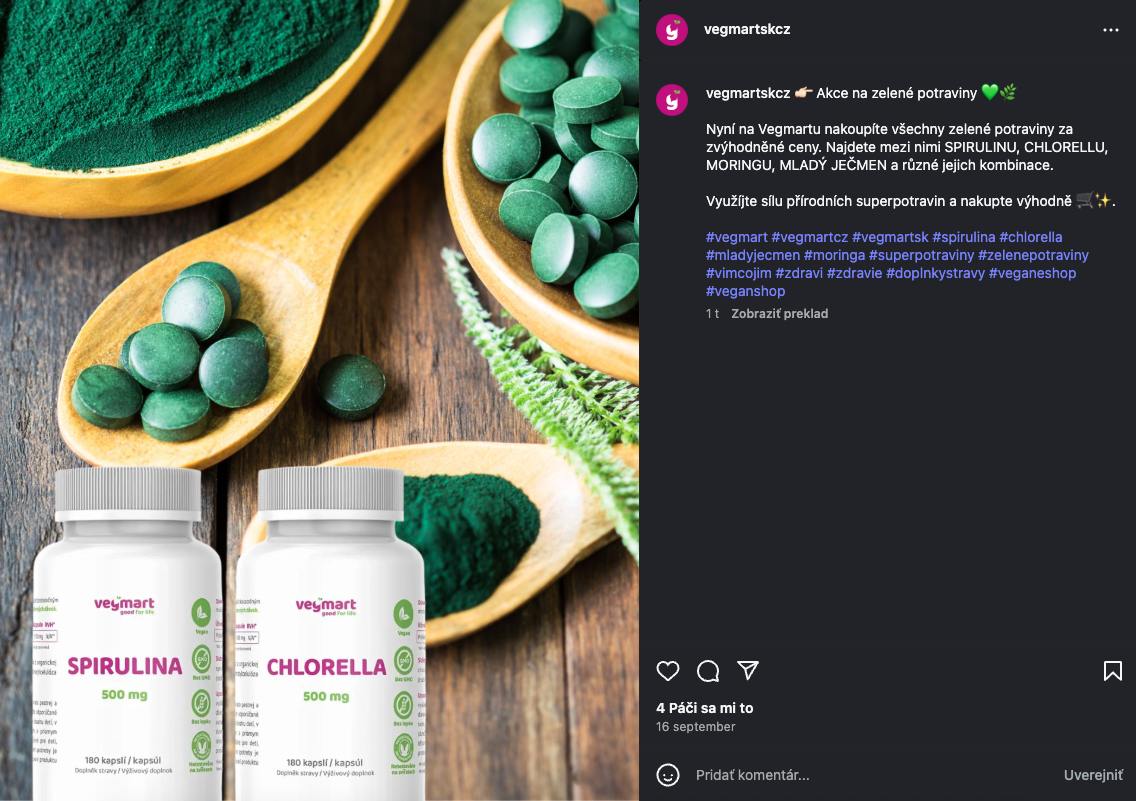Open header username vegmartskcz
1136x801 pixels.
[x=747, y=30]
